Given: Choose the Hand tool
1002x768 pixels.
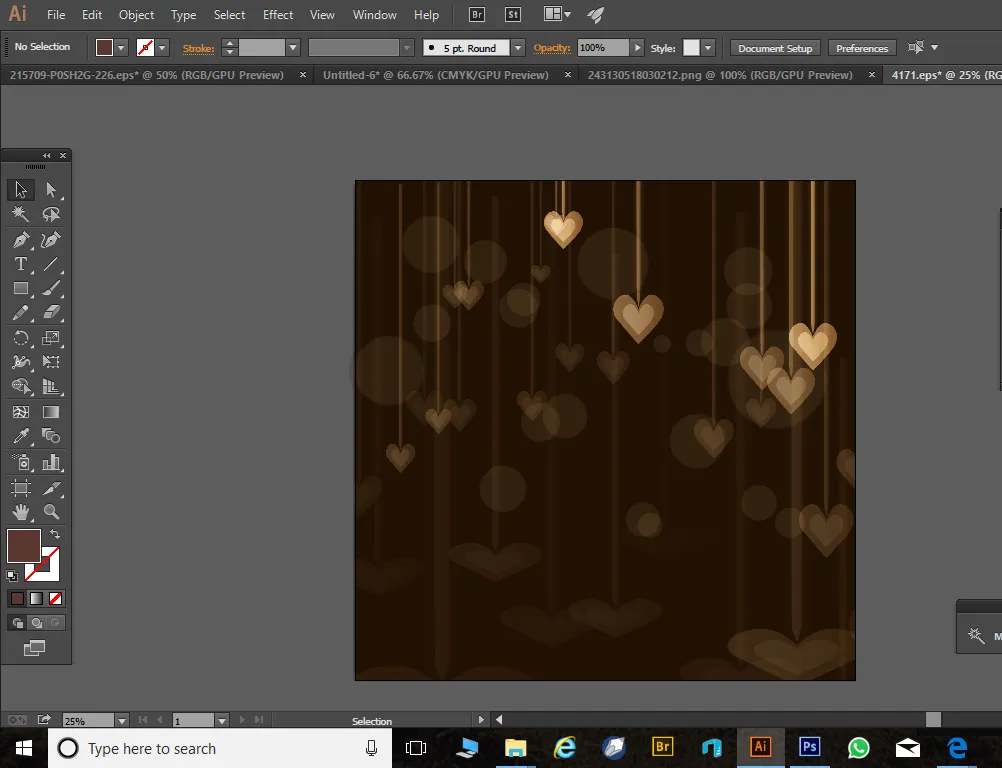Looking at the screenshot, I should click(20, 512).
